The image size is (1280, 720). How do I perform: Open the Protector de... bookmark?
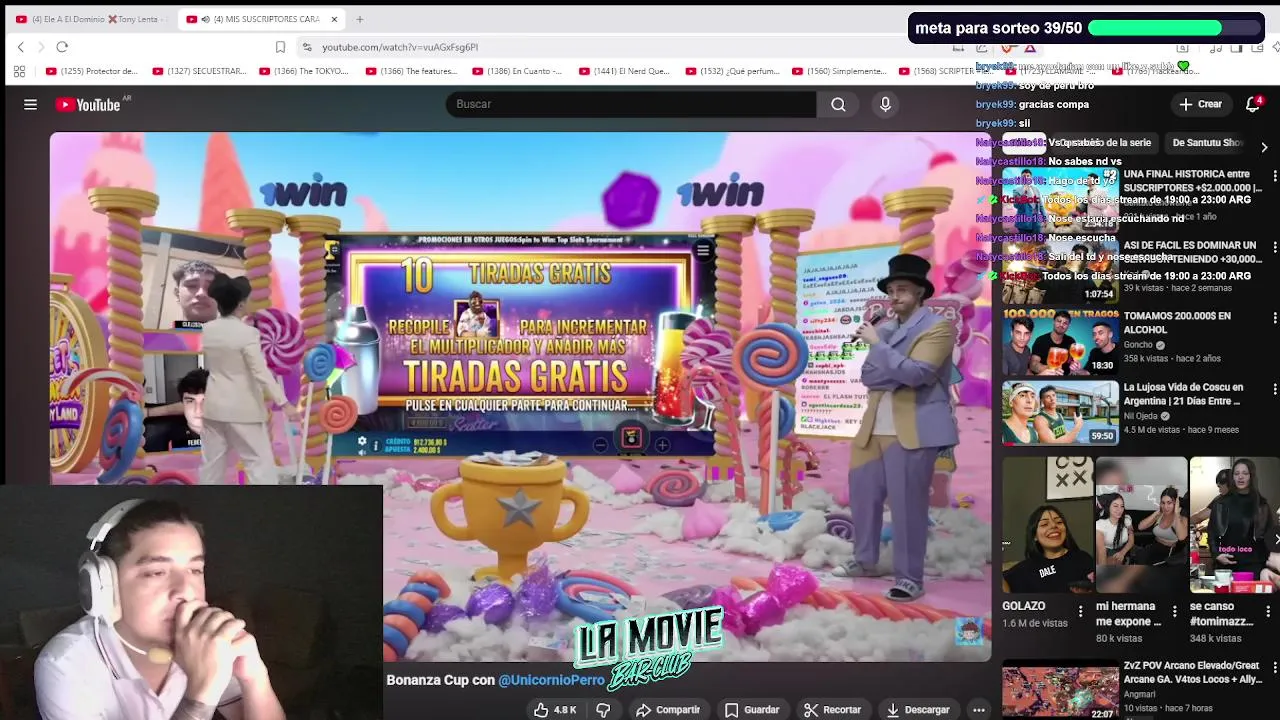click(x=92, y=71)
